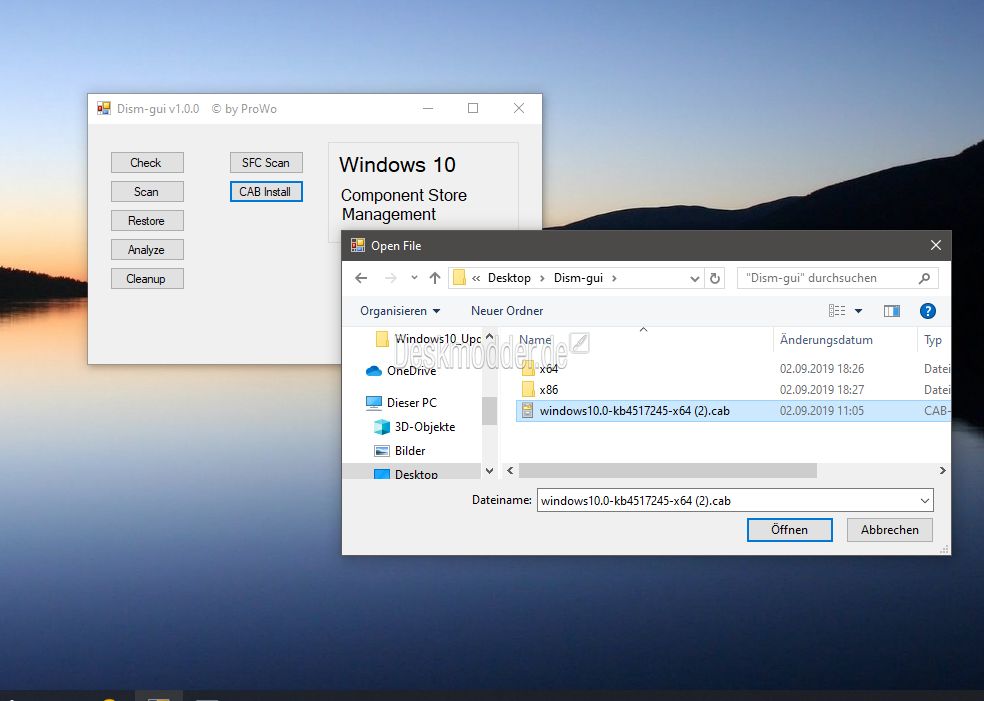The width and height of the screenshot is (984, 701).
Task: Click date 02.09.2019 18:26 of x64
Action: coord(821,368)
